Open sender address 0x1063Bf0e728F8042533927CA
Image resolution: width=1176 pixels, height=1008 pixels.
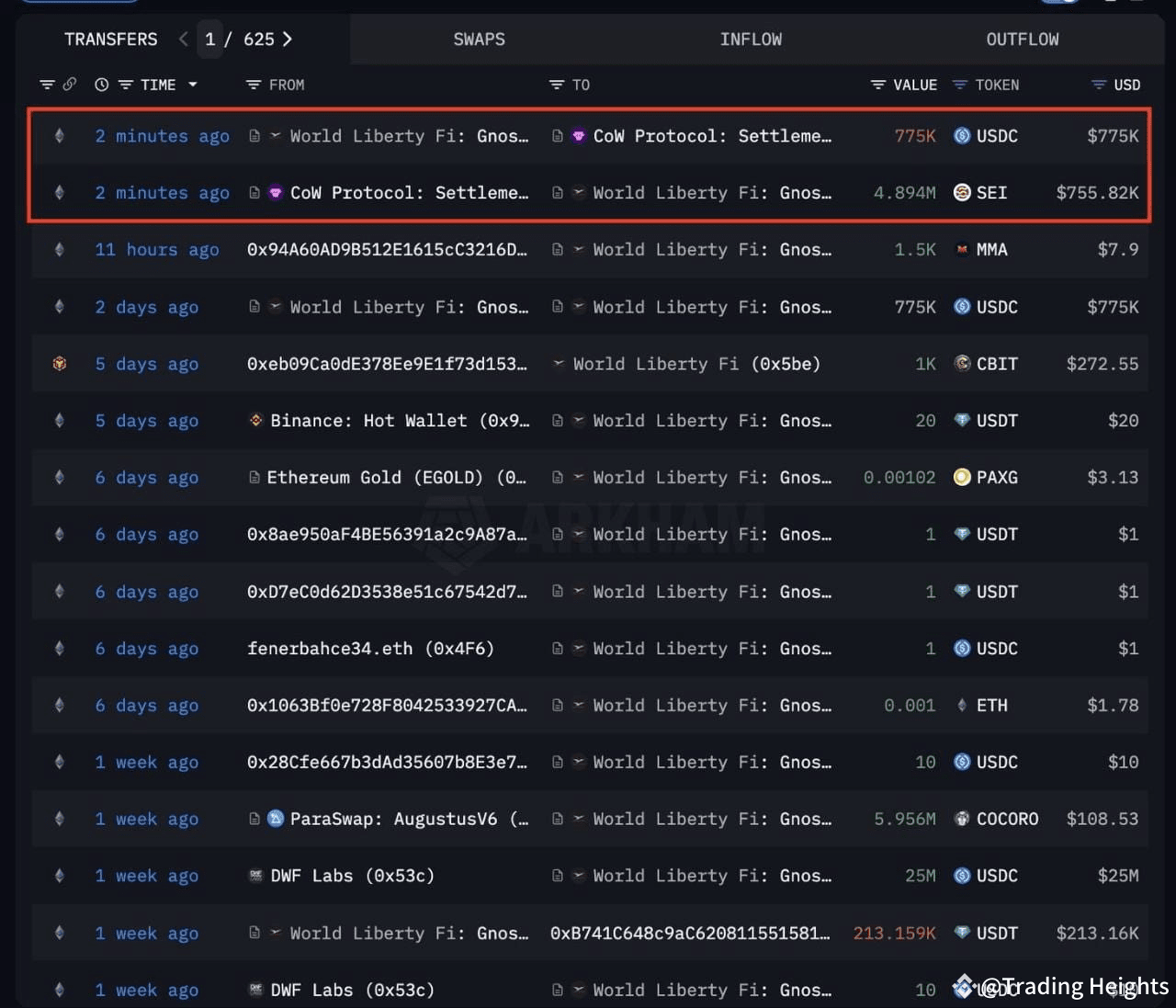(x=387, y=706)
